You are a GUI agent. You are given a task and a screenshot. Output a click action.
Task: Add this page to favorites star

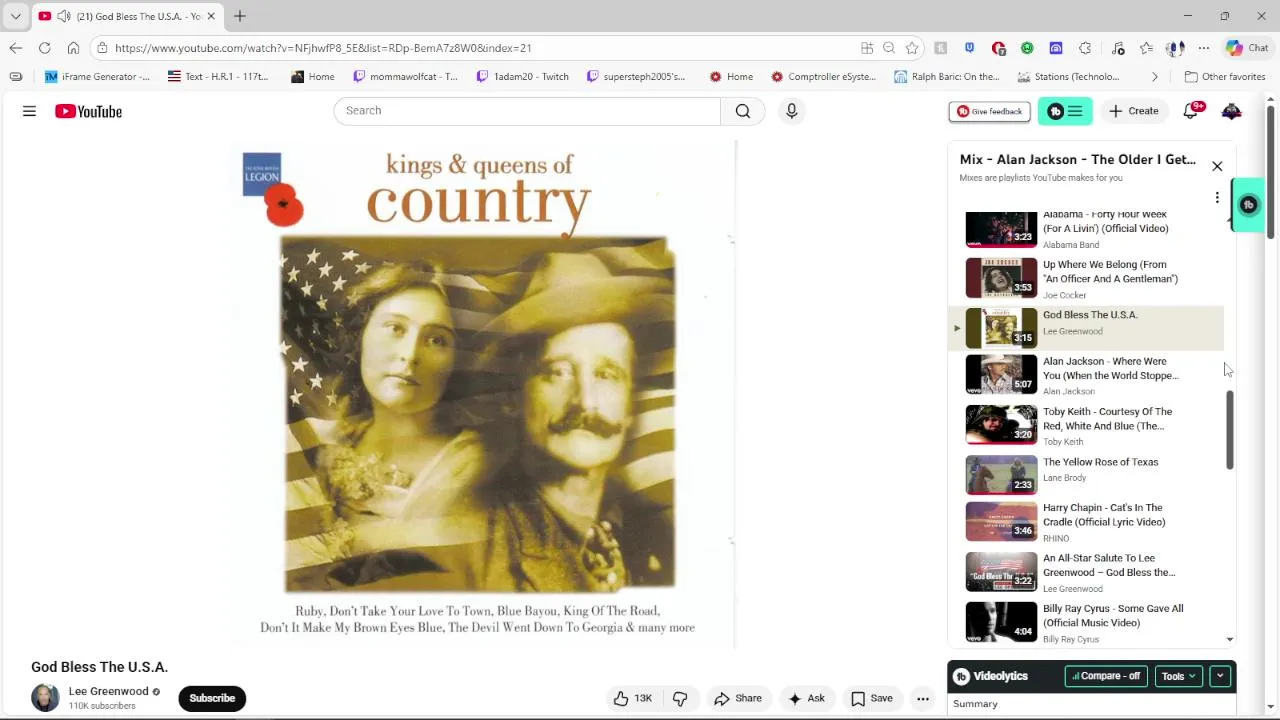click(x=912, y=48)
